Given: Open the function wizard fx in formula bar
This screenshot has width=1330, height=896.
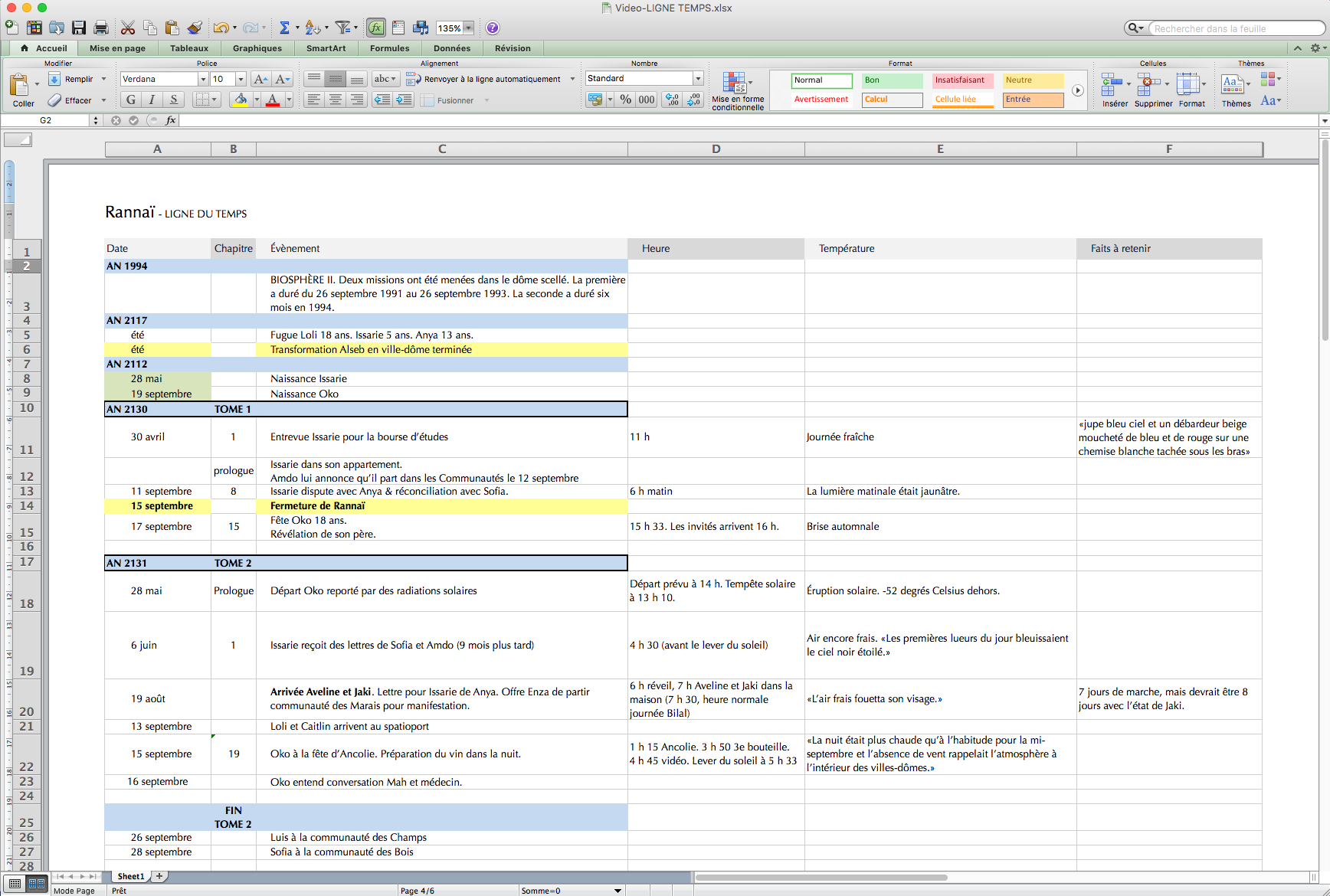Looking at the screenshot, I should (x=171, y=120).
